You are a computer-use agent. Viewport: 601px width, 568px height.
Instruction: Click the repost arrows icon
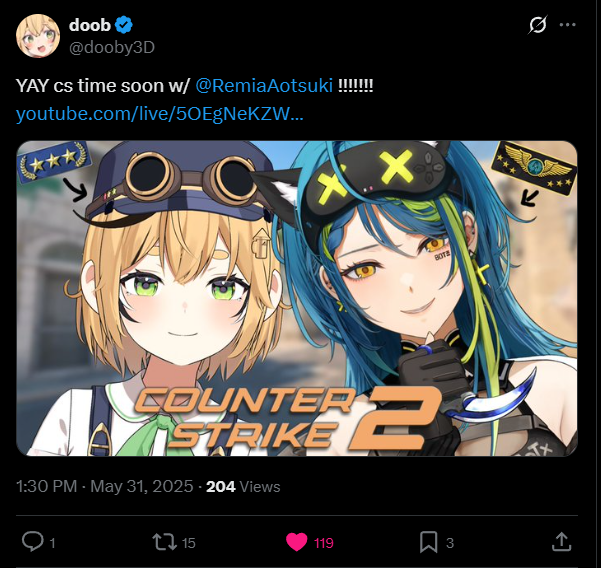tap(164, 542)
